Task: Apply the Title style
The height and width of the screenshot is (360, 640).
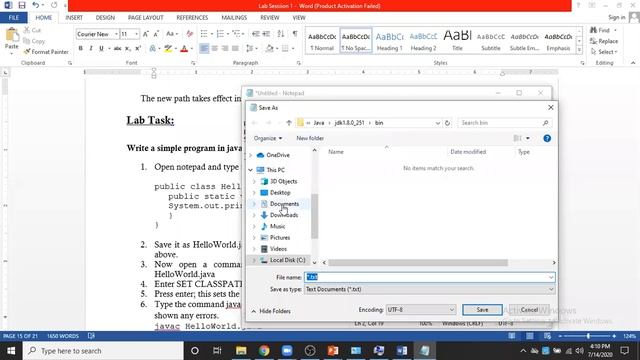Action: [x=457, y=41]
